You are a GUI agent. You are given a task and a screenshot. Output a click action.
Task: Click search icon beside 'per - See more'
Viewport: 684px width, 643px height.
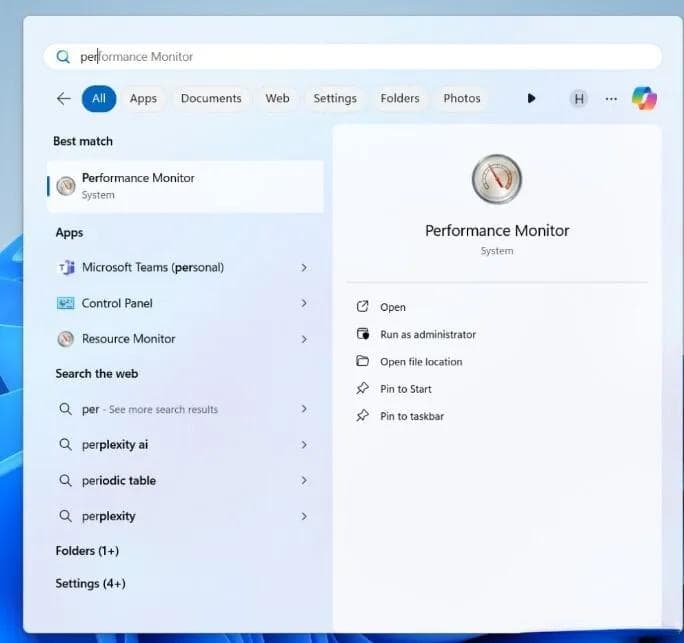(x=65, y=409)
